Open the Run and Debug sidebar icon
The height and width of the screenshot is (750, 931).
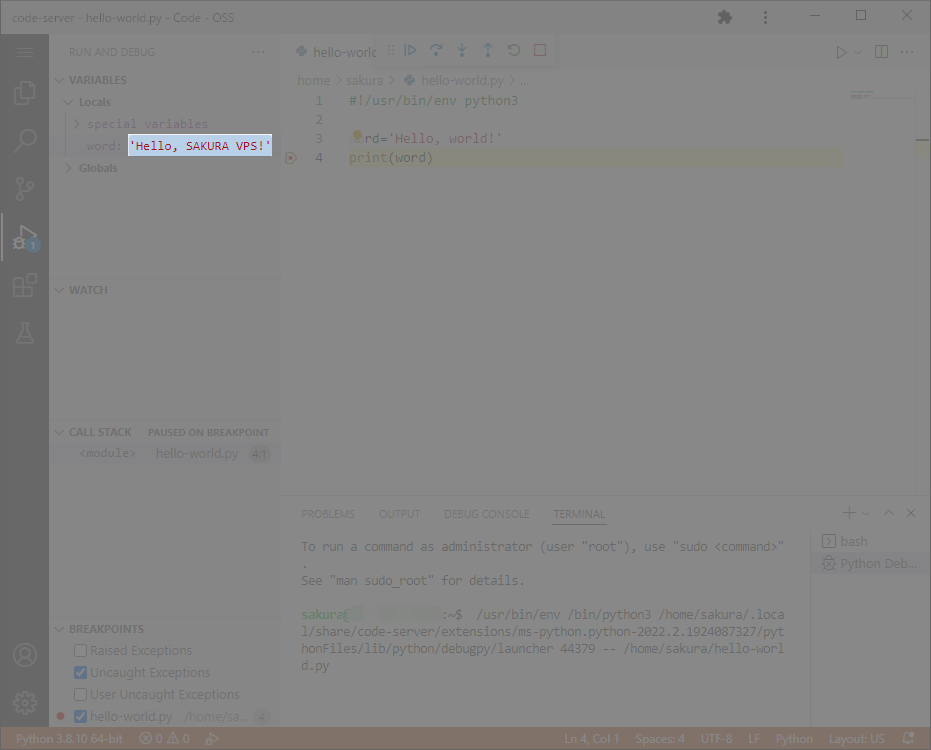click(24, 237)
